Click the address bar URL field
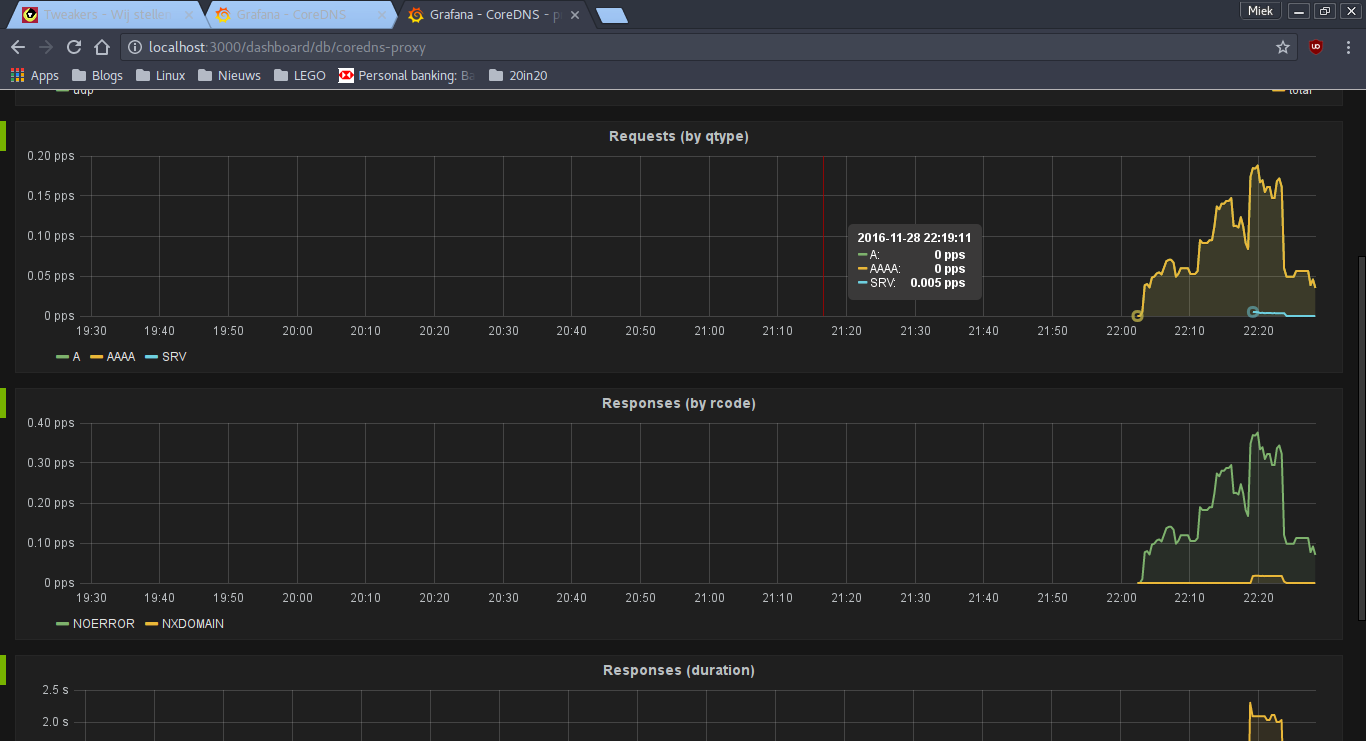The height and width of the screenshot is (741, 1366). (x=700, y=47)
